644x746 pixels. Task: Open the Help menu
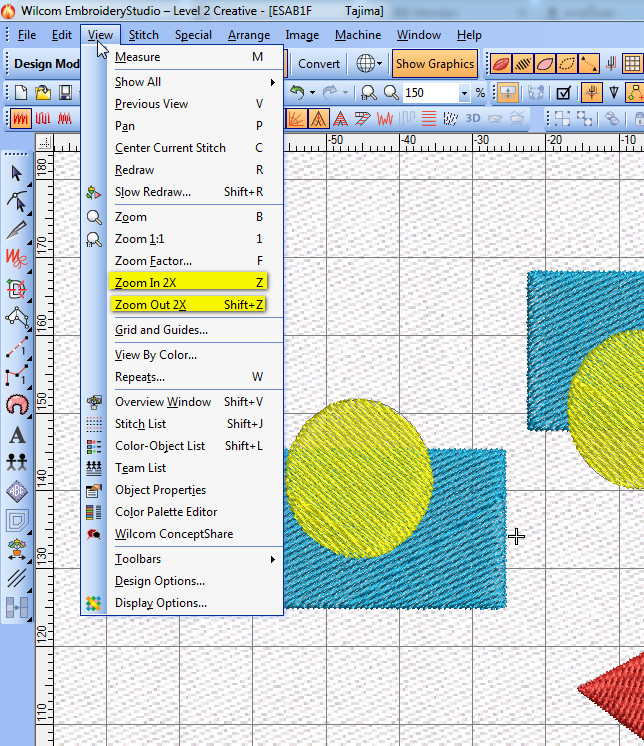pos(469,35)
